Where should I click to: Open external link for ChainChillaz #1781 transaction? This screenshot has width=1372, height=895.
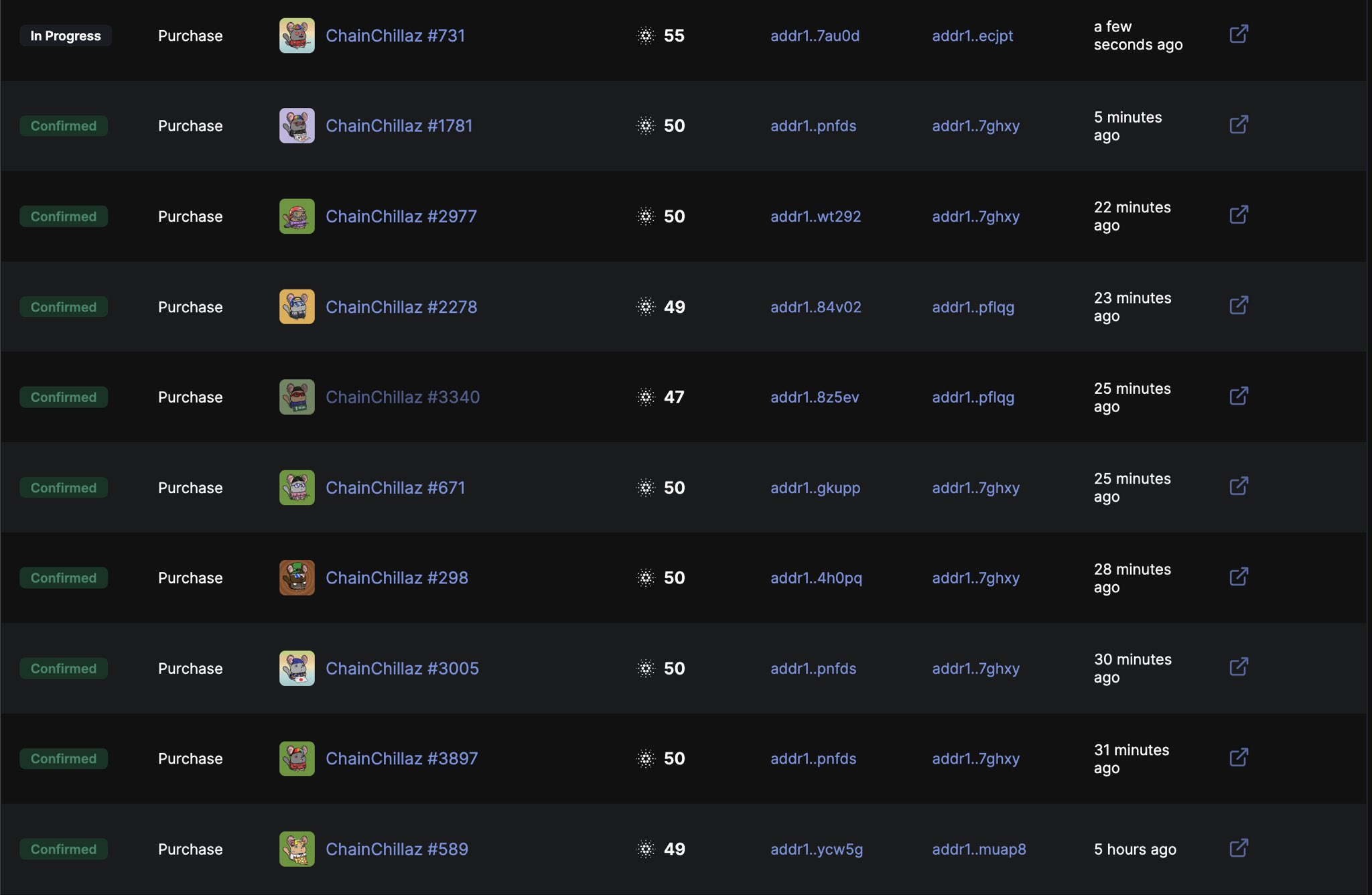click(1239, 125)
